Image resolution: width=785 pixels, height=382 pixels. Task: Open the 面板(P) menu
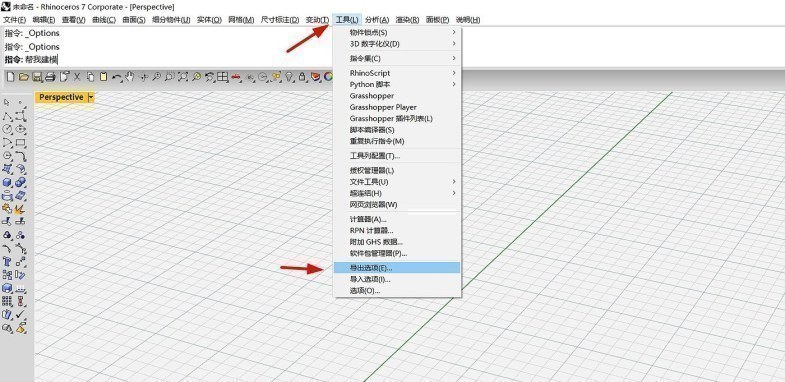coord(437,20)
